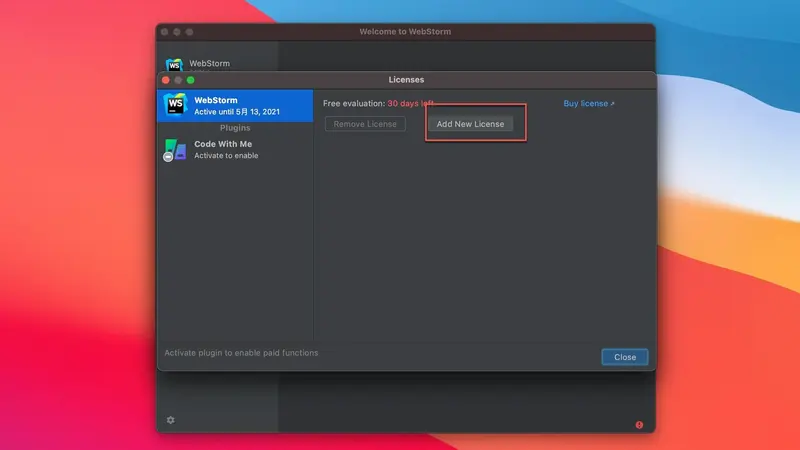Viewport: 800px width, 450px height.
Task: Click the green zoom dot on Licenses dialog
Action: click(x=190, y=80)
